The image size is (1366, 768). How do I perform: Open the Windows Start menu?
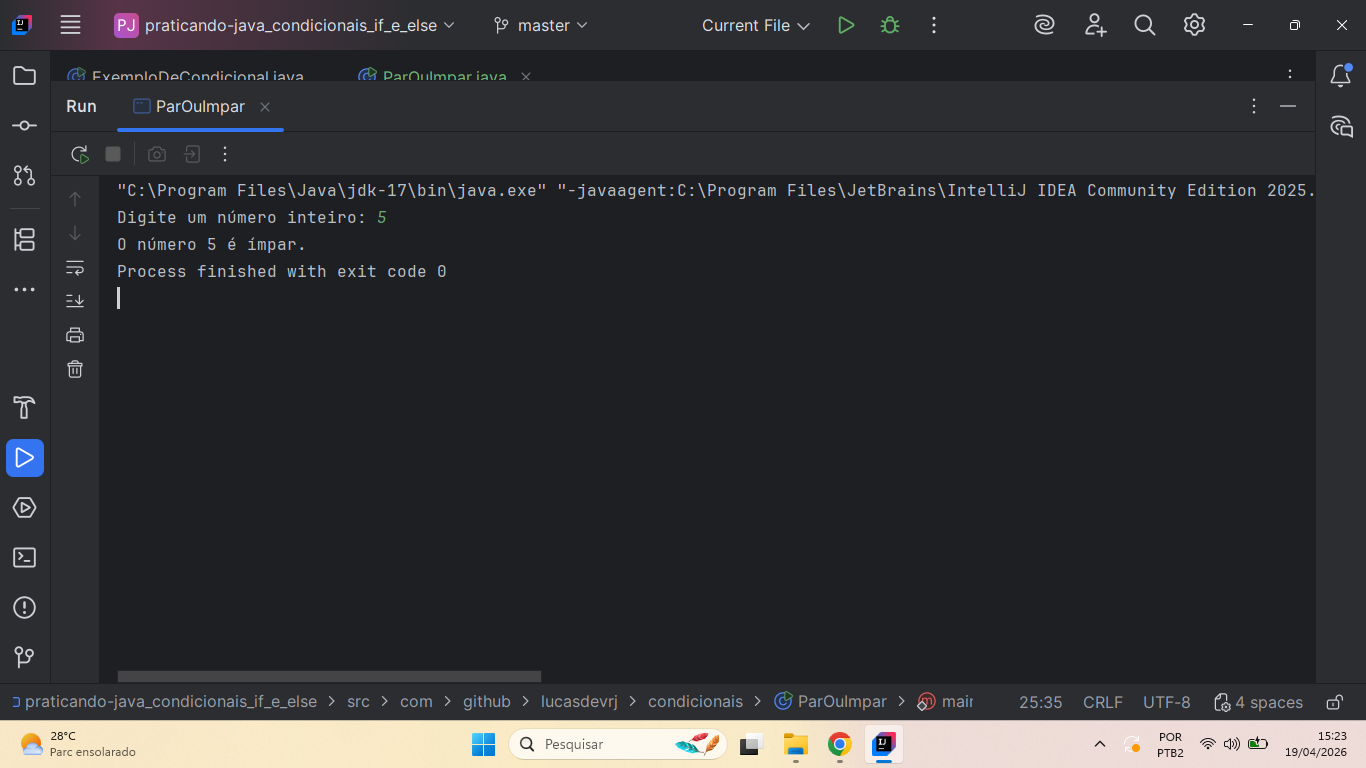point(483,744)
